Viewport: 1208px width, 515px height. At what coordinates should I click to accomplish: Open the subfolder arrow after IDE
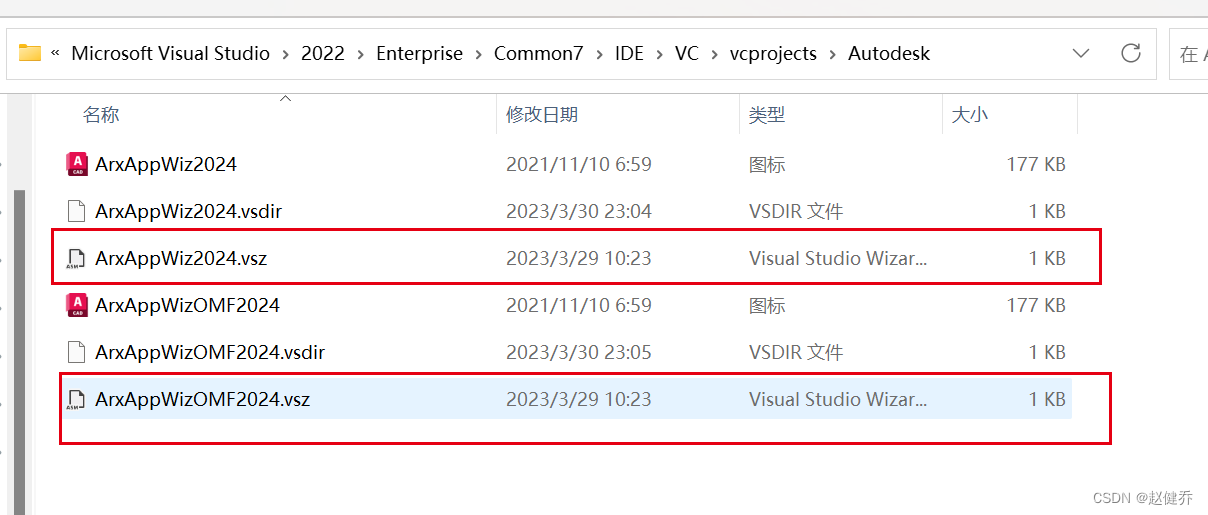(x=659, y=54)
